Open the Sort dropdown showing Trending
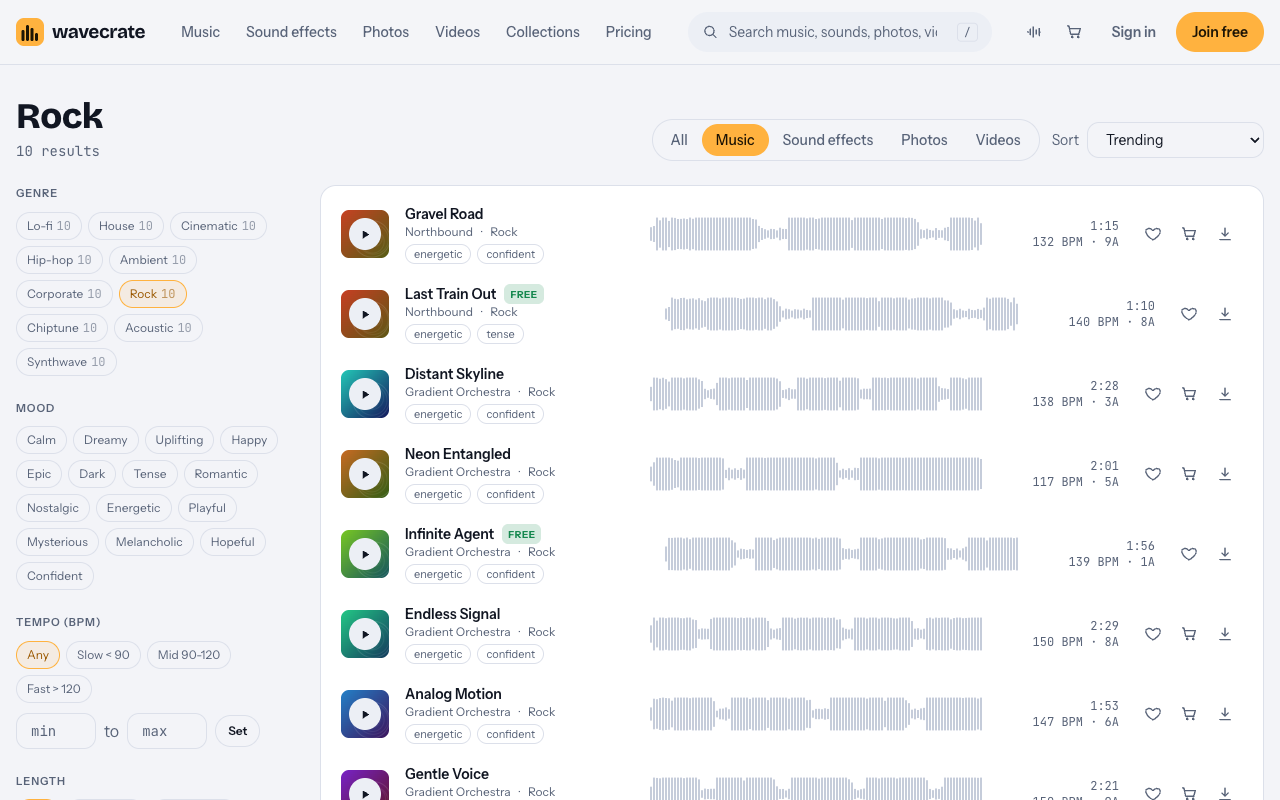Image resolution: width=1280 pixels, height=800 pixels. [1175, 140]
